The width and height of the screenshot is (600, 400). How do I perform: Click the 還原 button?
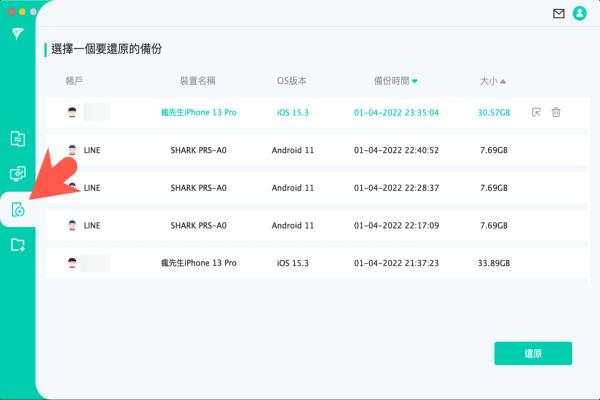coord(533,353)
